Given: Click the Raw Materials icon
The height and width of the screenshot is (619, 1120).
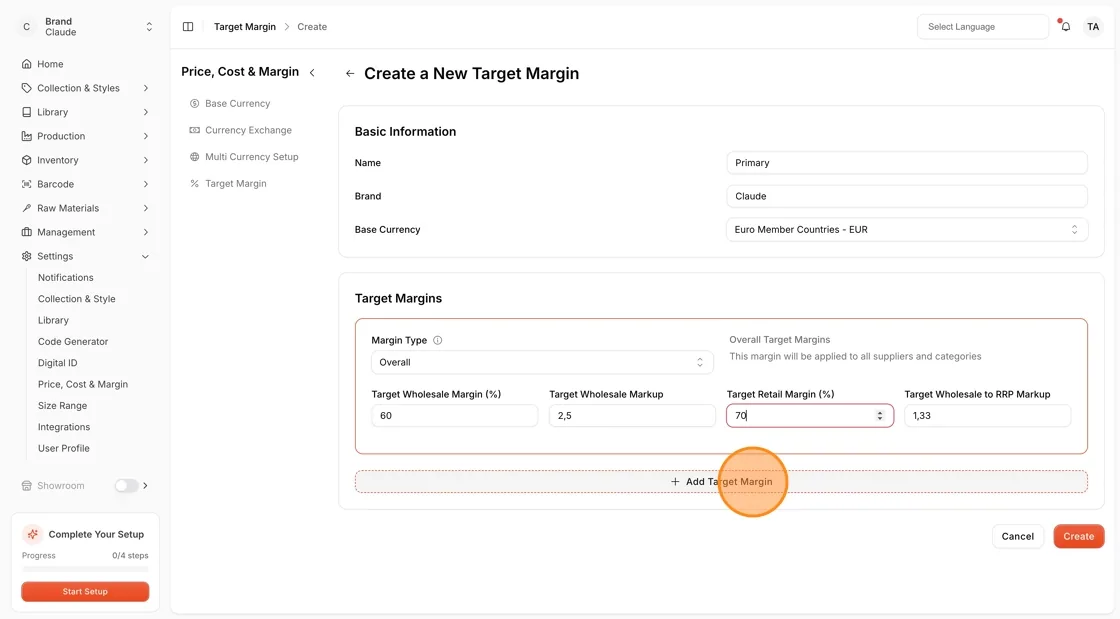Looking at the screenshot, I should click(26, 208).
